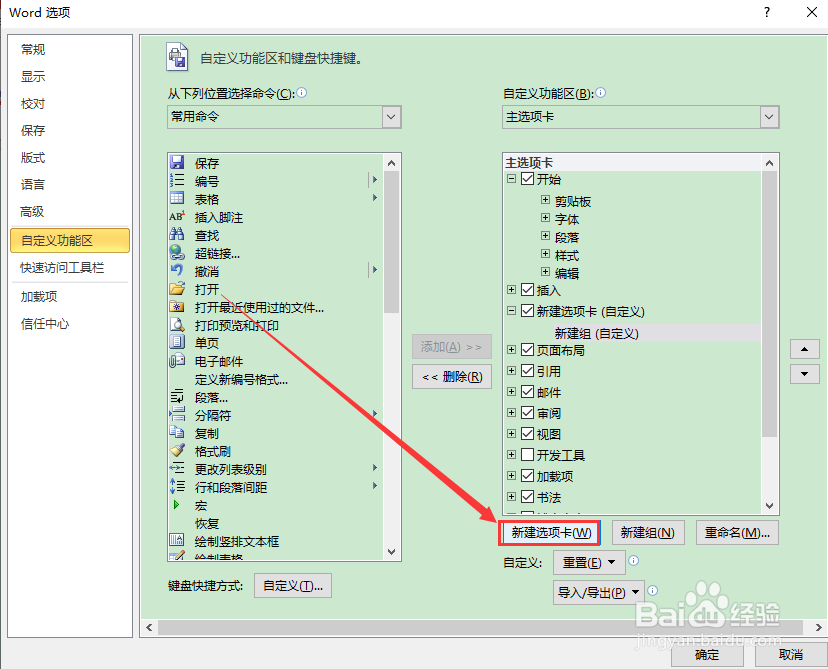Select the 保存 (Save) disk icon

coord(178,162)
